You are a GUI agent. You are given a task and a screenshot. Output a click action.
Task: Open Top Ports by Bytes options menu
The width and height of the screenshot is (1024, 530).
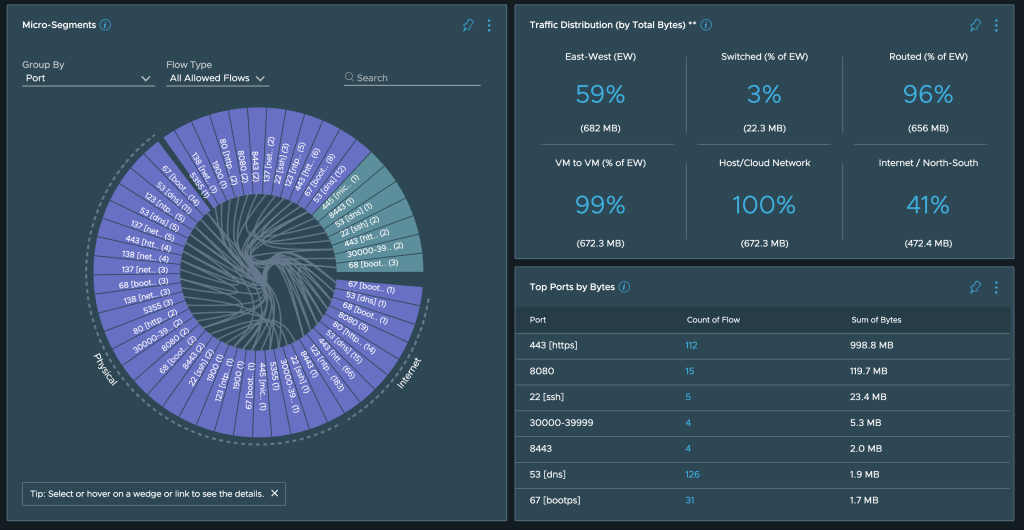click(996, 287)
